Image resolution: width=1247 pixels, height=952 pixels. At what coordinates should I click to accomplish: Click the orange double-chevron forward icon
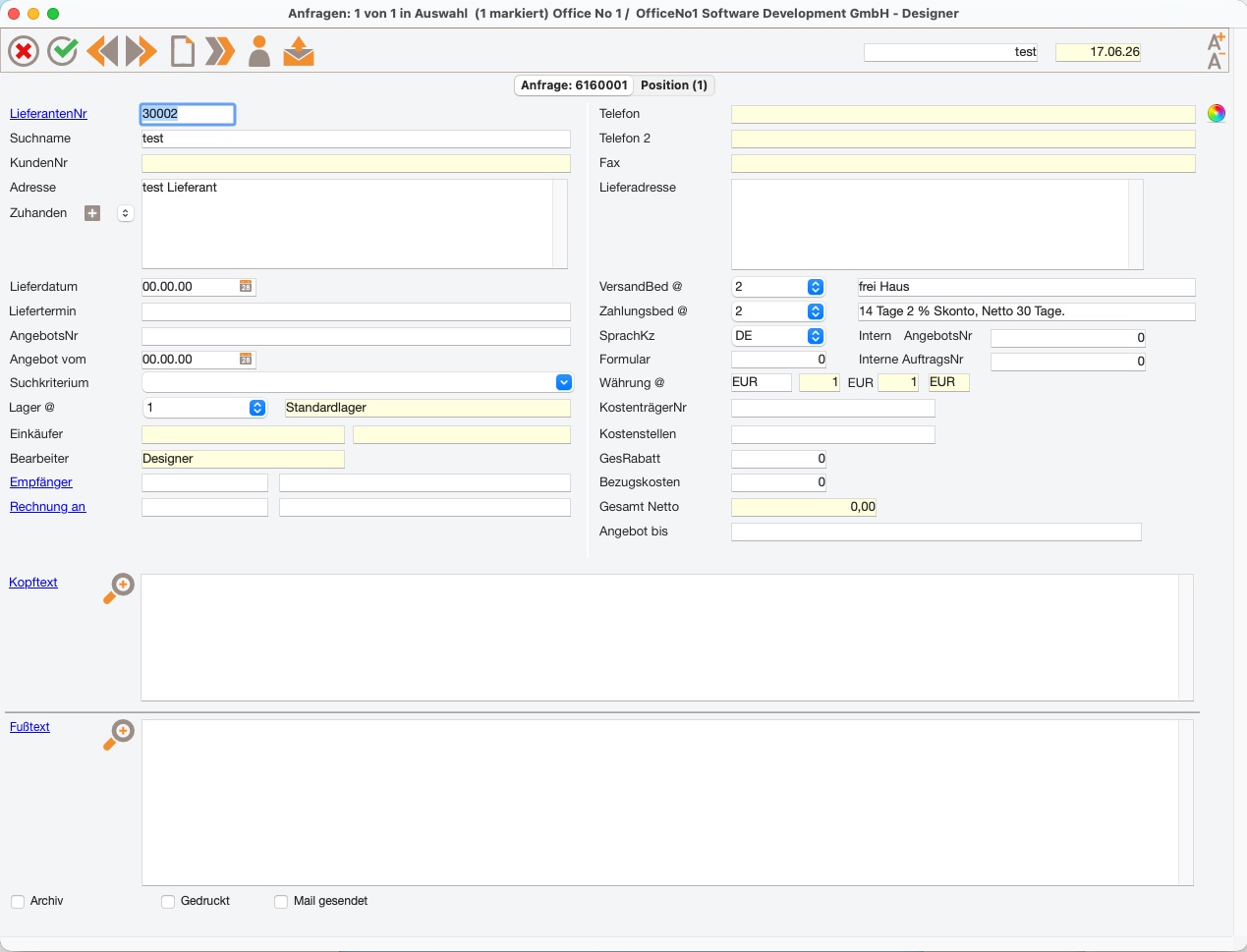tap(220, 51)
